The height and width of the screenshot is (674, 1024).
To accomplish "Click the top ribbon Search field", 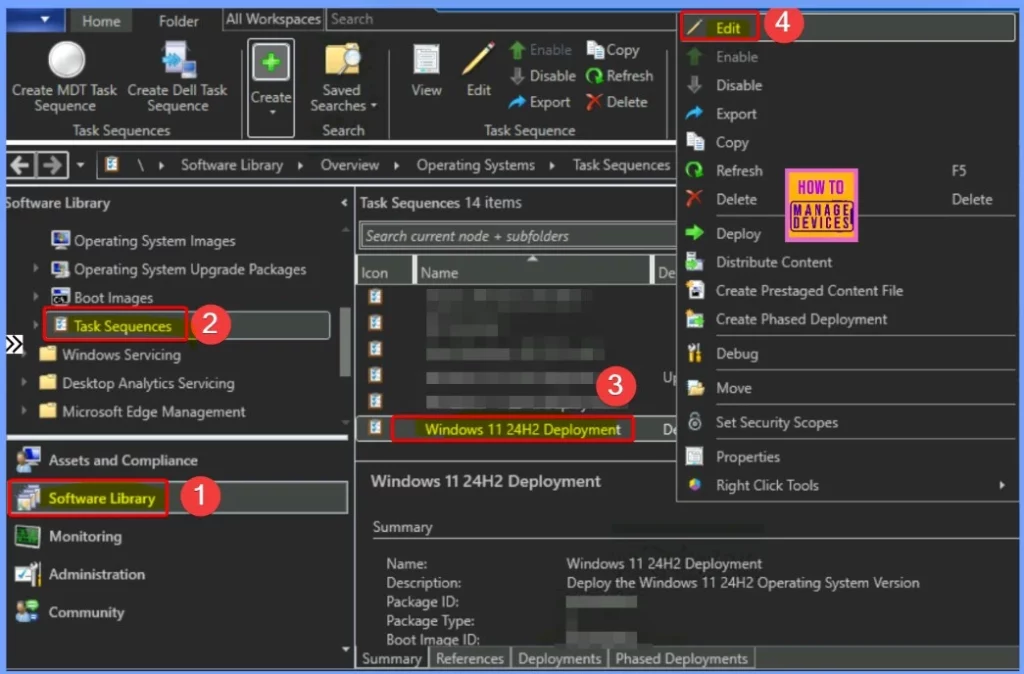I will 500,19.
